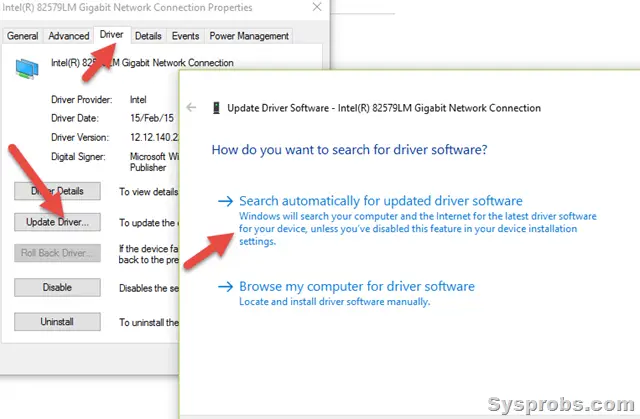Click the Driver Date value 15/Feb/15

[152, 118]
